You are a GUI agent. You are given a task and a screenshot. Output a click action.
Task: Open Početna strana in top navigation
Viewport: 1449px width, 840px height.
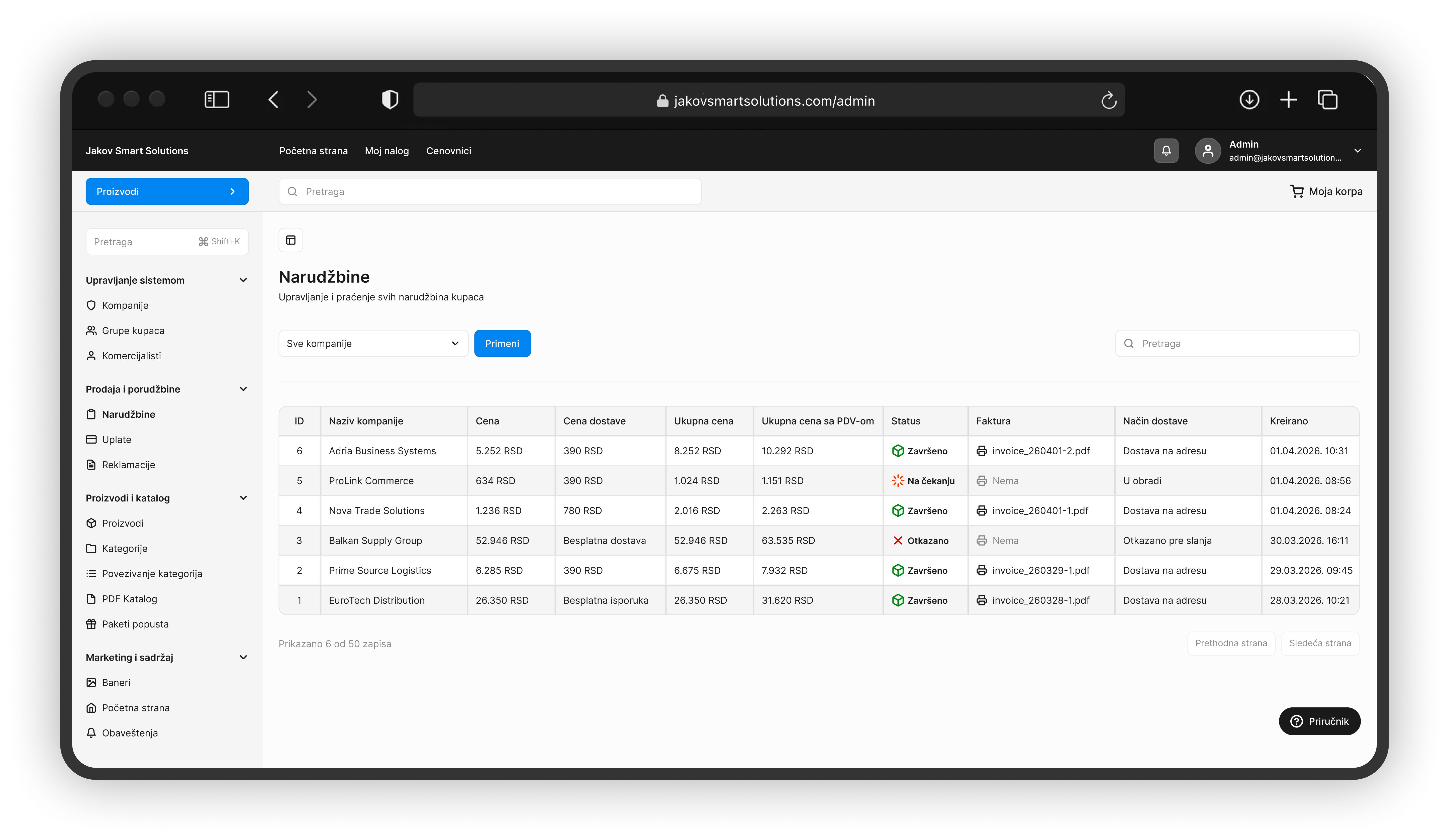coord(313,151)
